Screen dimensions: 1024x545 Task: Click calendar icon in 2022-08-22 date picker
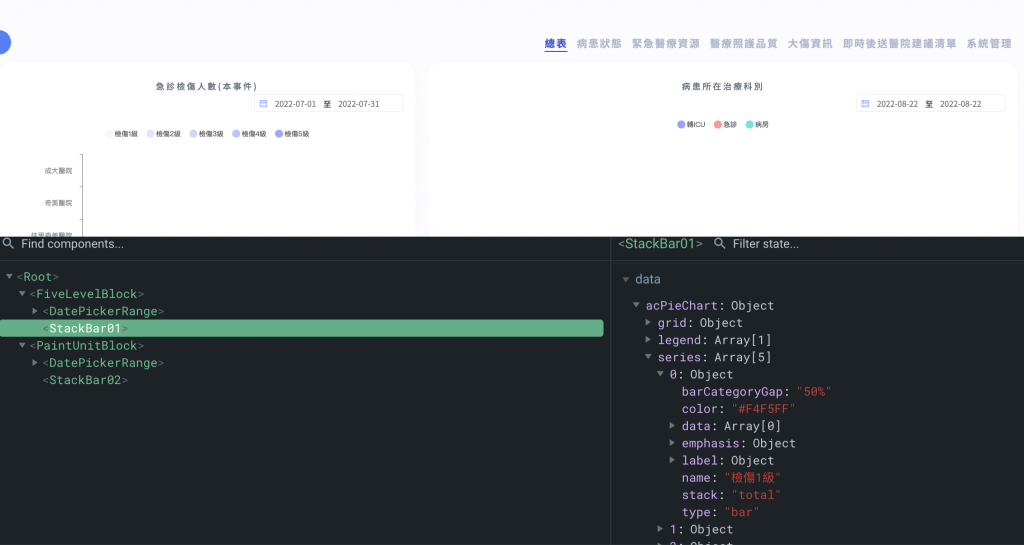click(865, 104)
